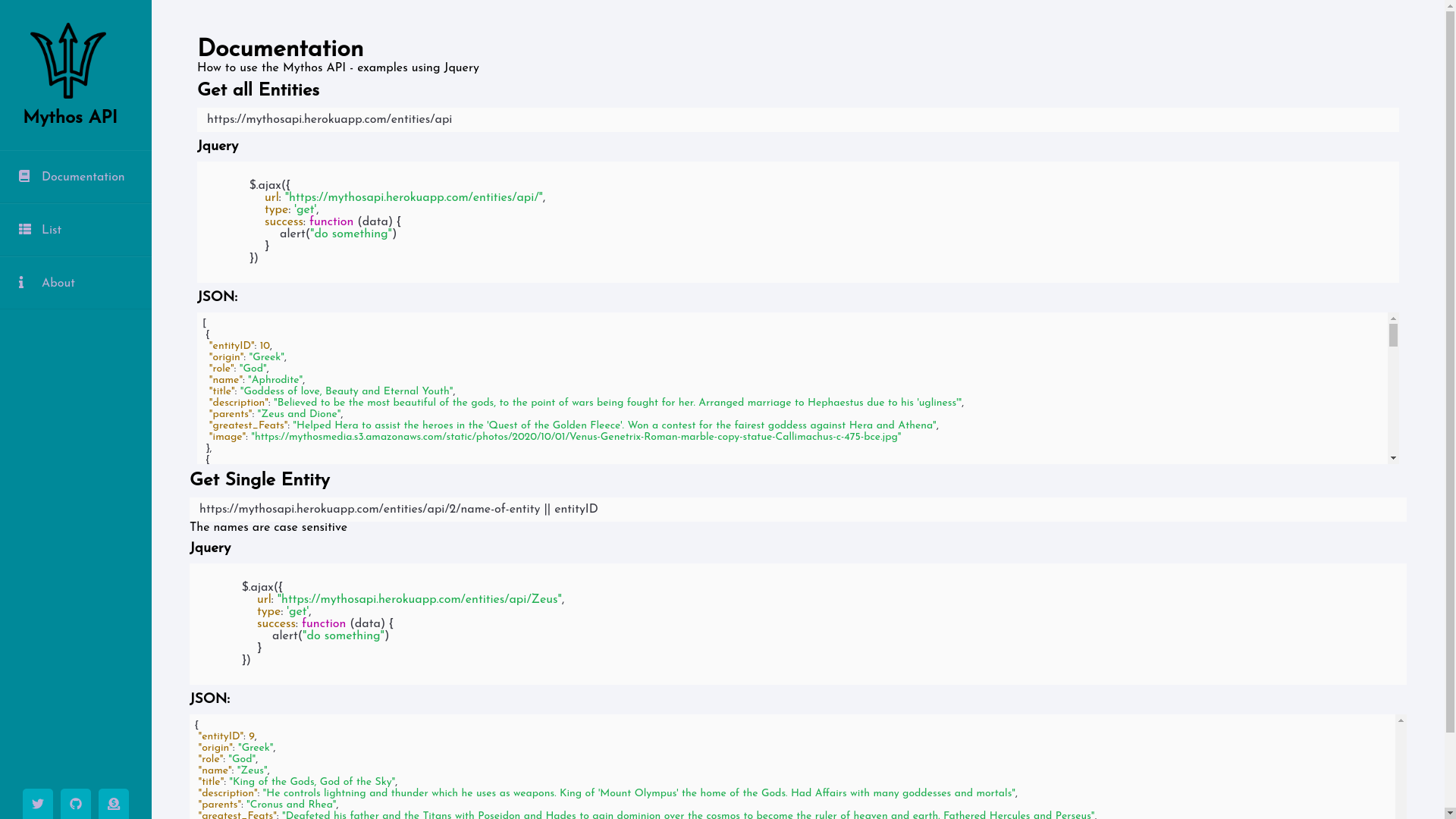Image resolution: width=1456 pixels, height=819 pixels.
Task: Select the single entity endpoint URL field
Action: [798, 510]
